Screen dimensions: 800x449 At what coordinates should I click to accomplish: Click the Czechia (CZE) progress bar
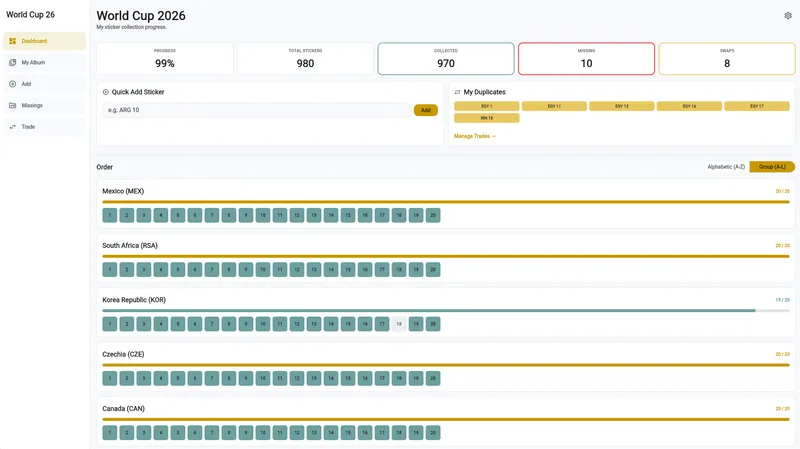coord(446,365)
